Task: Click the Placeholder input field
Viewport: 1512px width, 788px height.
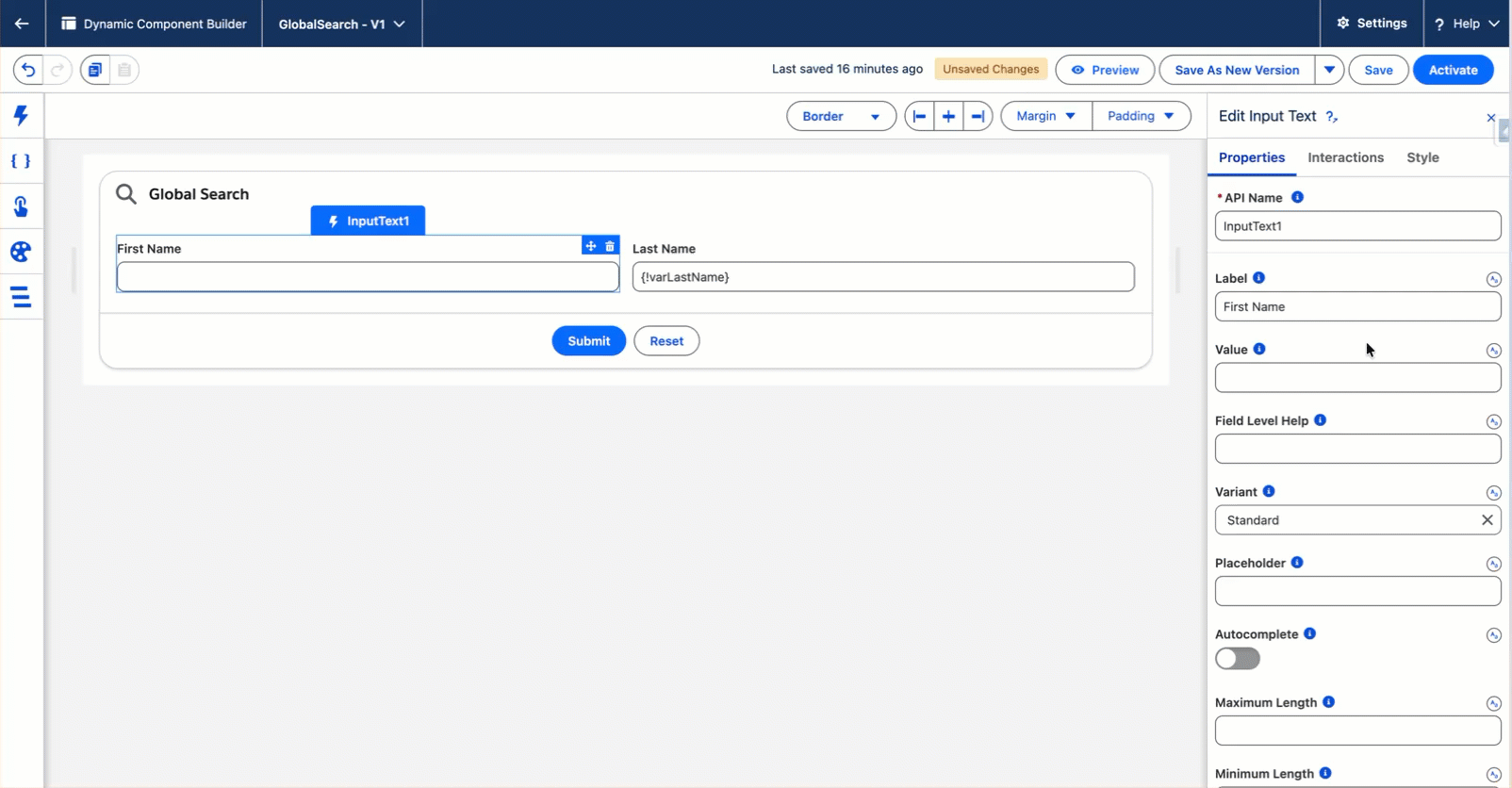Action: 1357,591
